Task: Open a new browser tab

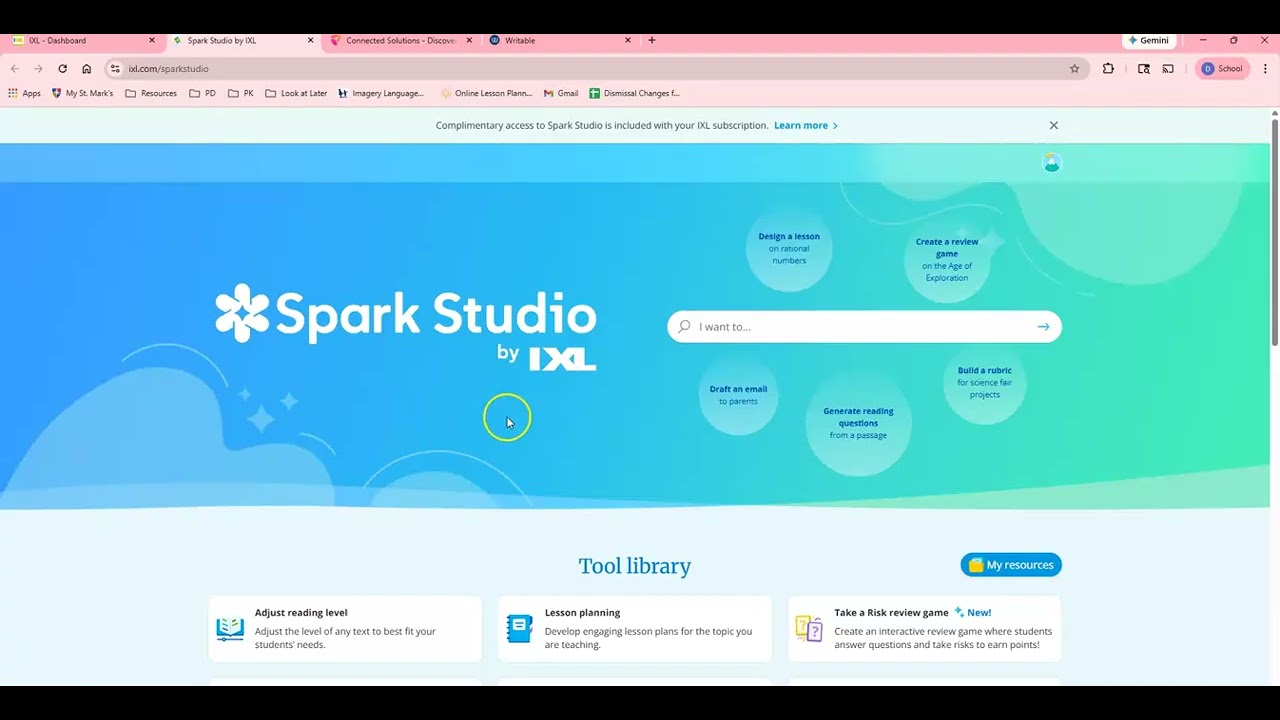Action: (652, 41)
